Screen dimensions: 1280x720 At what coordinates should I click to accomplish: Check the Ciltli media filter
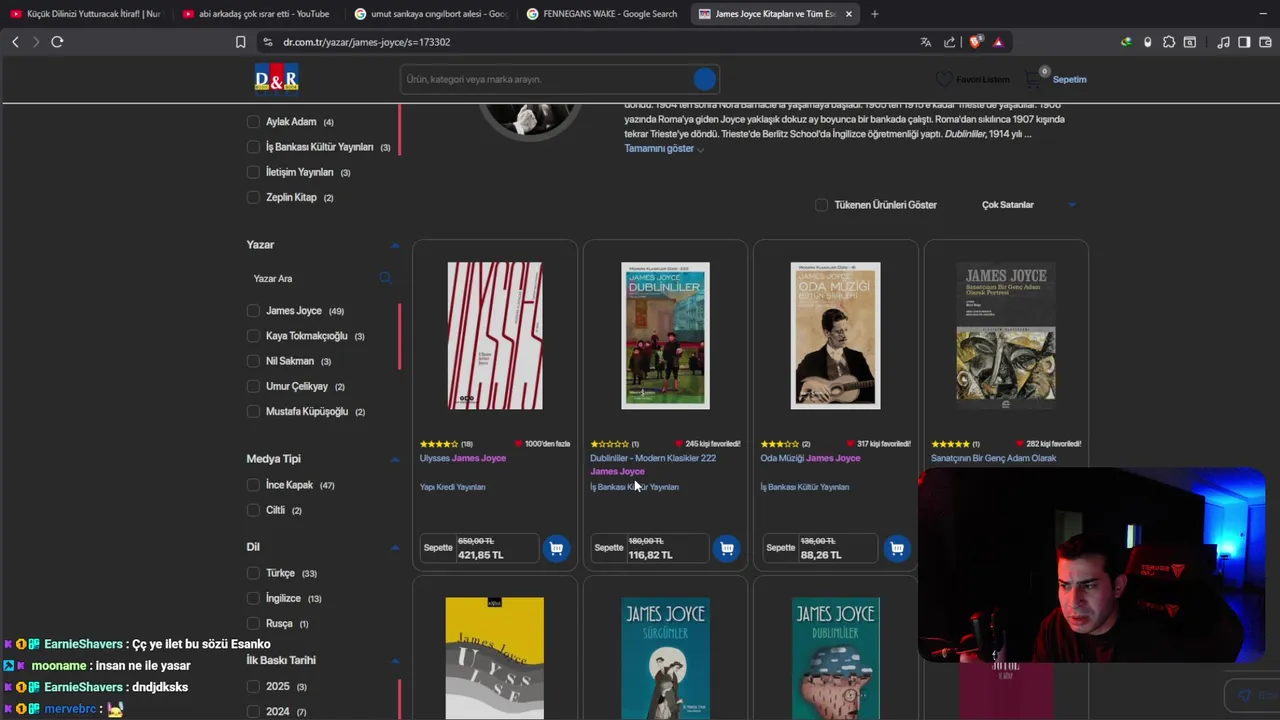point(253,510)
